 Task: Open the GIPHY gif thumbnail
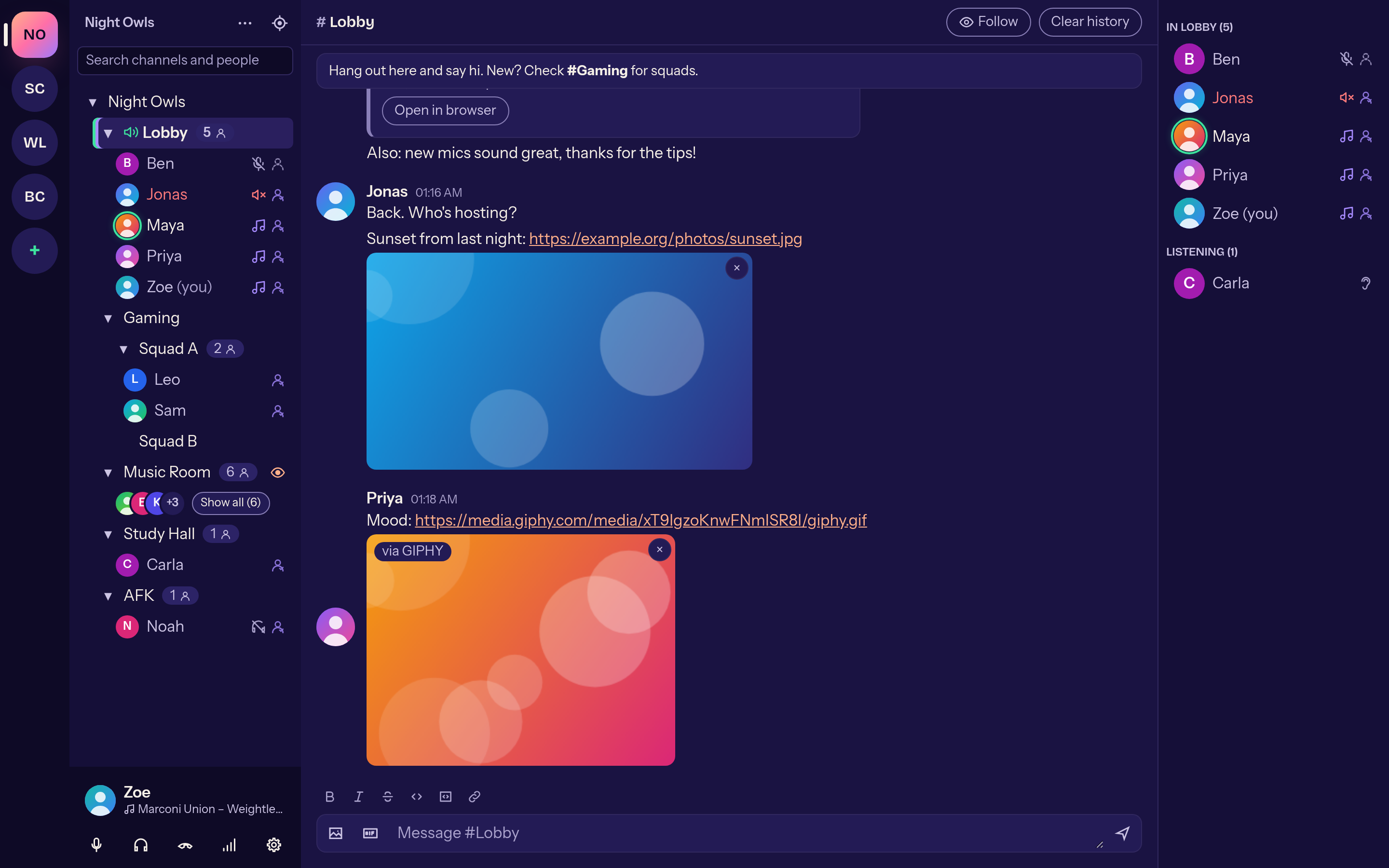[520, 650]
